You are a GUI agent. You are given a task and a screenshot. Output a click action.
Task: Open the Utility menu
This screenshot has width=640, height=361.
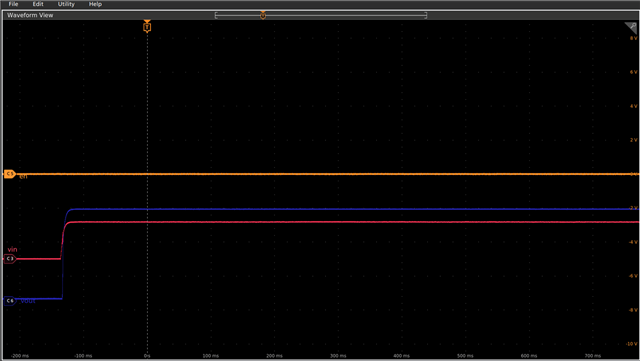[x=66, y=4]
